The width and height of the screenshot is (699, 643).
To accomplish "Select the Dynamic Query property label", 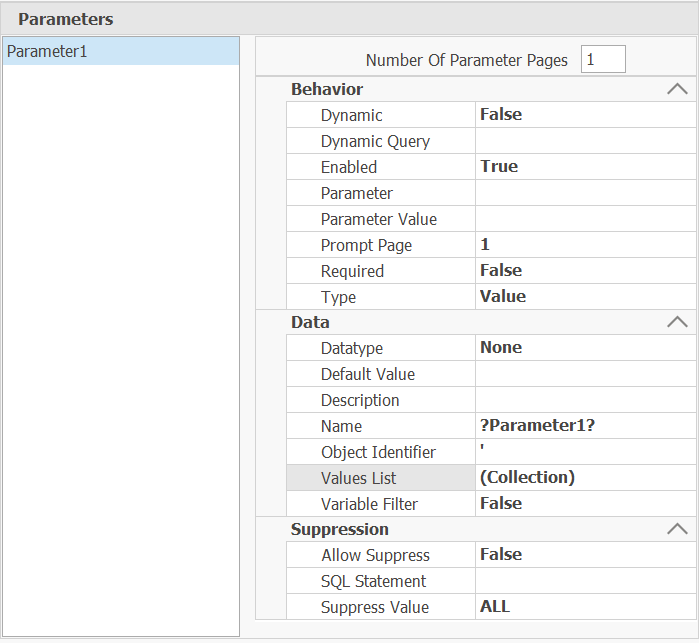I will (x=375, y=142).
